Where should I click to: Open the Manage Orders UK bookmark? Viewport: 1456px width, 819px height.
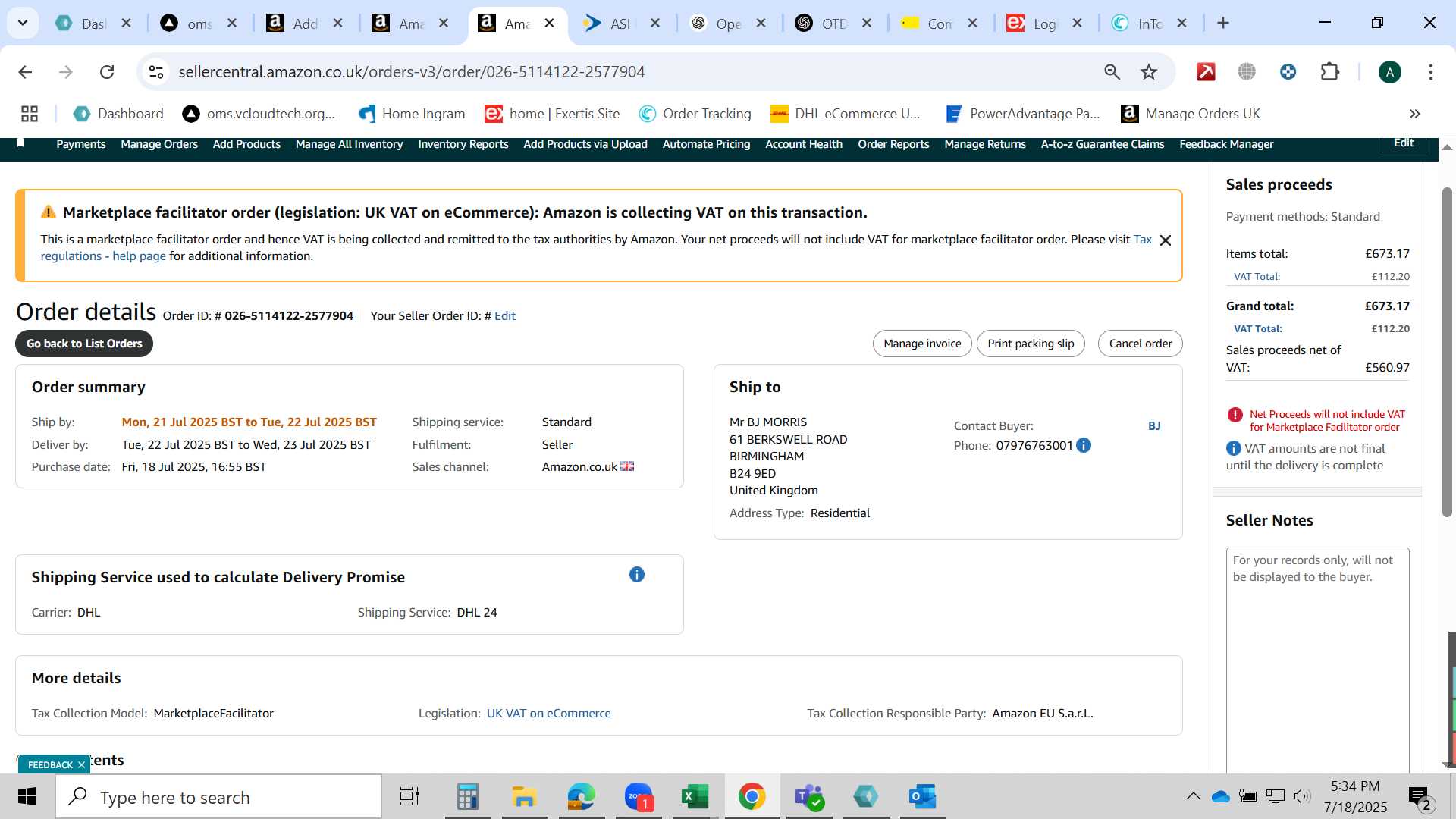pyautogui.click(x=1190, y=114)
